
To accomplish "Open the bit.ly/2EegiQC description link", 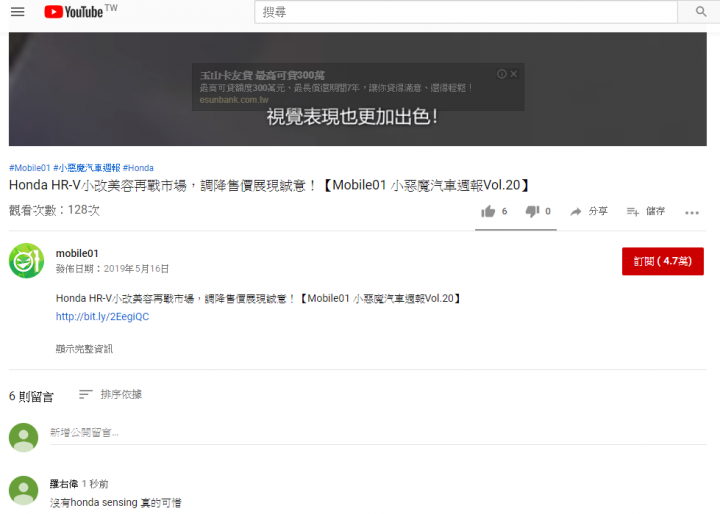I will point(102,317).
